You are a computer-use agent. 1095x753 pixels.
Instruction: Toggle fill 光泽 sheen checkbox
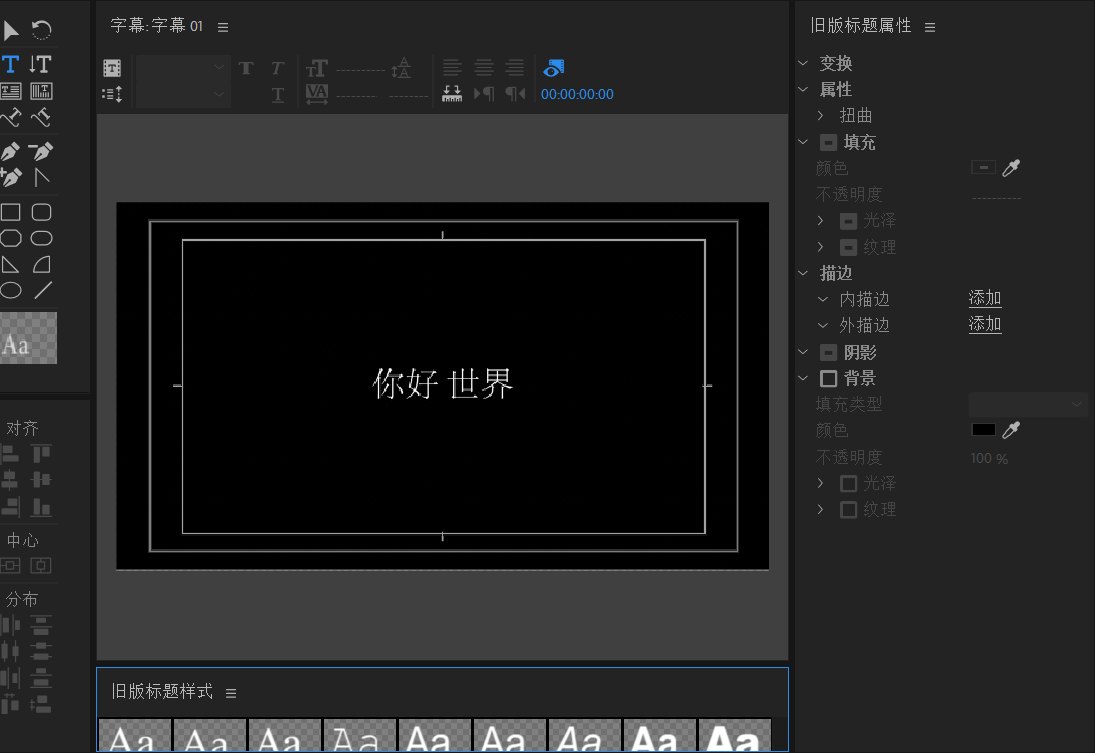848,221
